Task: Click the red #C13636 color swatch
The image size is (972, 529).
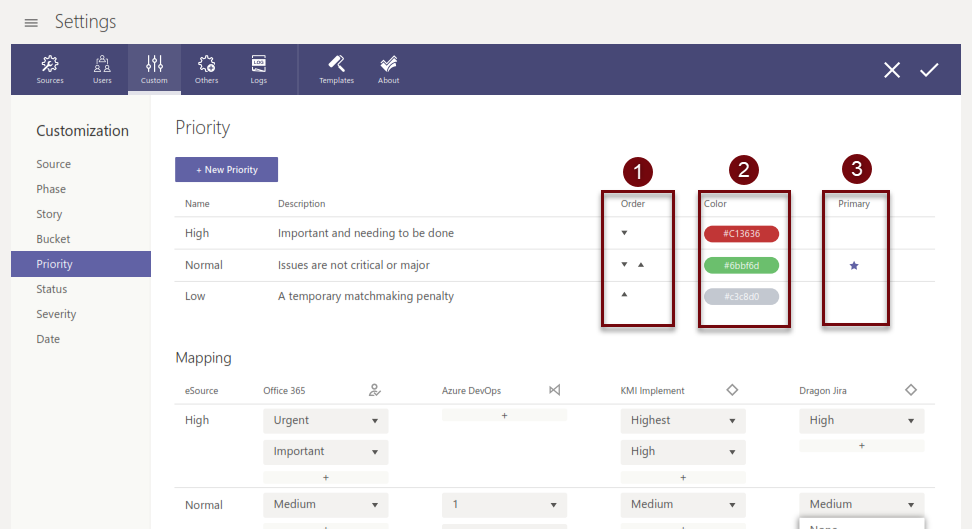Action: click(x=741, y=234)
